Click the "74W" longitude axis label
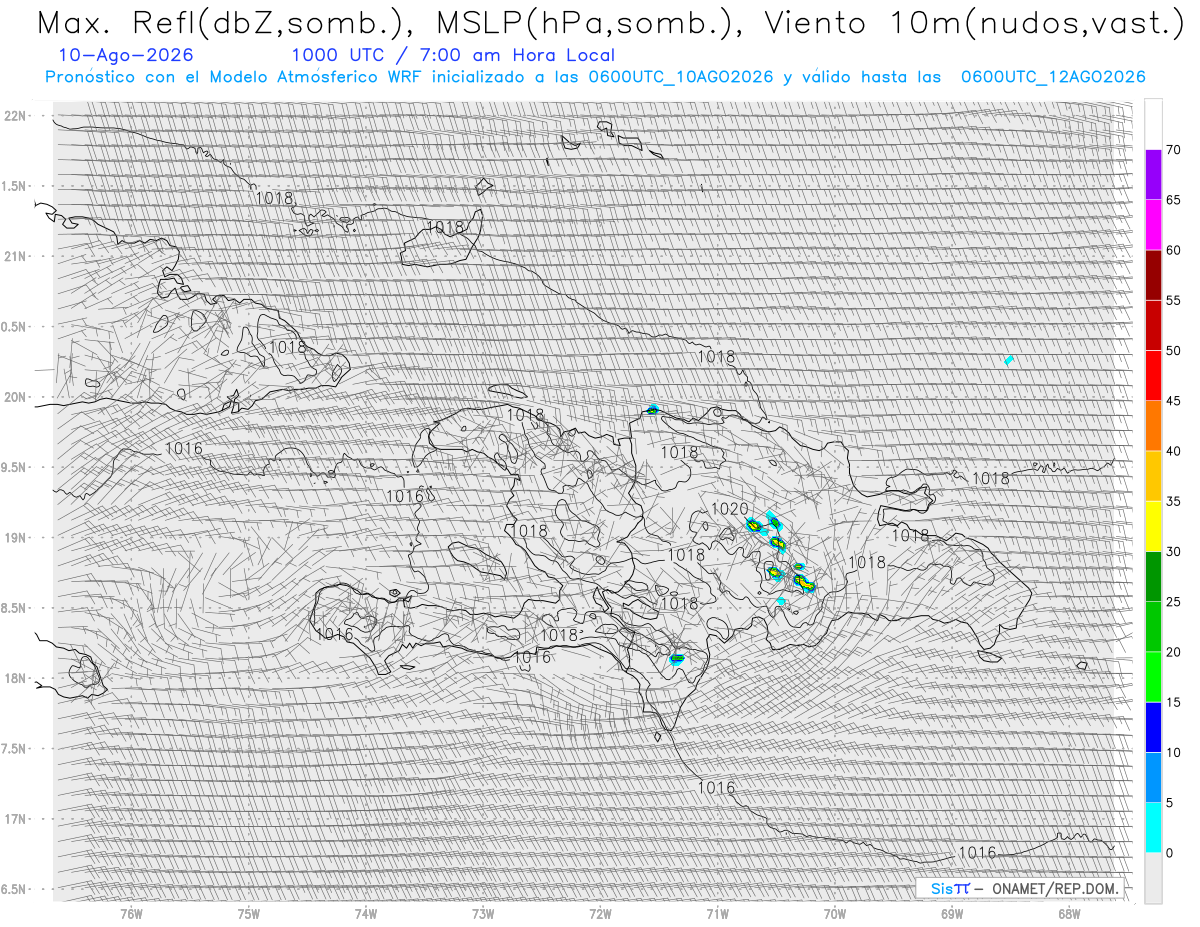This screenshot has width=1200, height=927. pyautogui.click(x=366, y=914)
